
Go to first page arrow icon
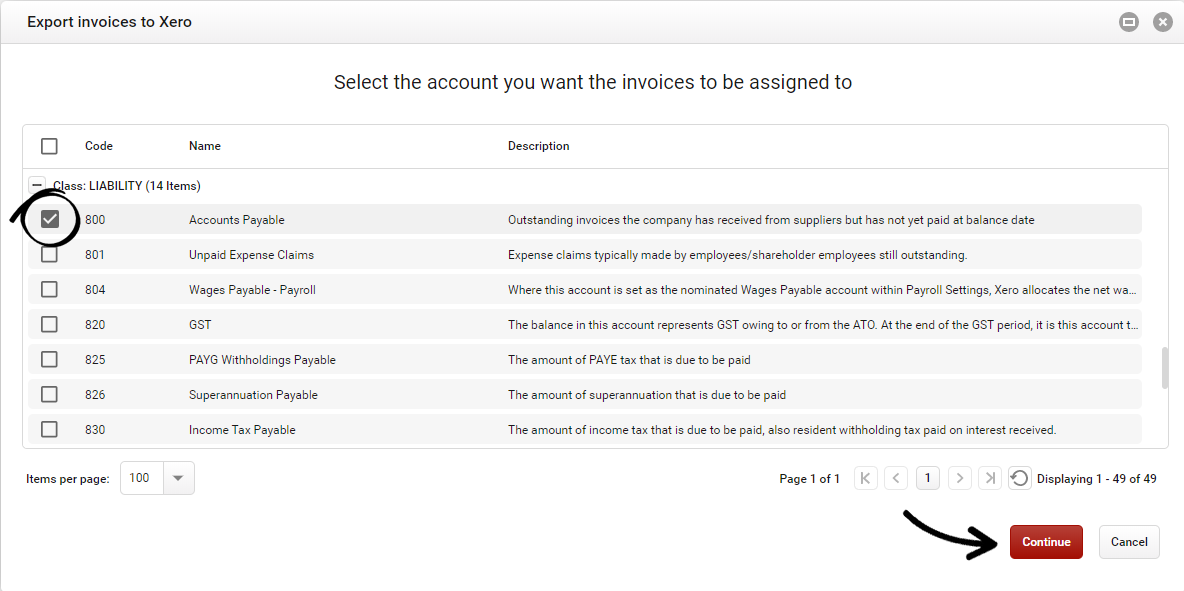tap(865, 479)
